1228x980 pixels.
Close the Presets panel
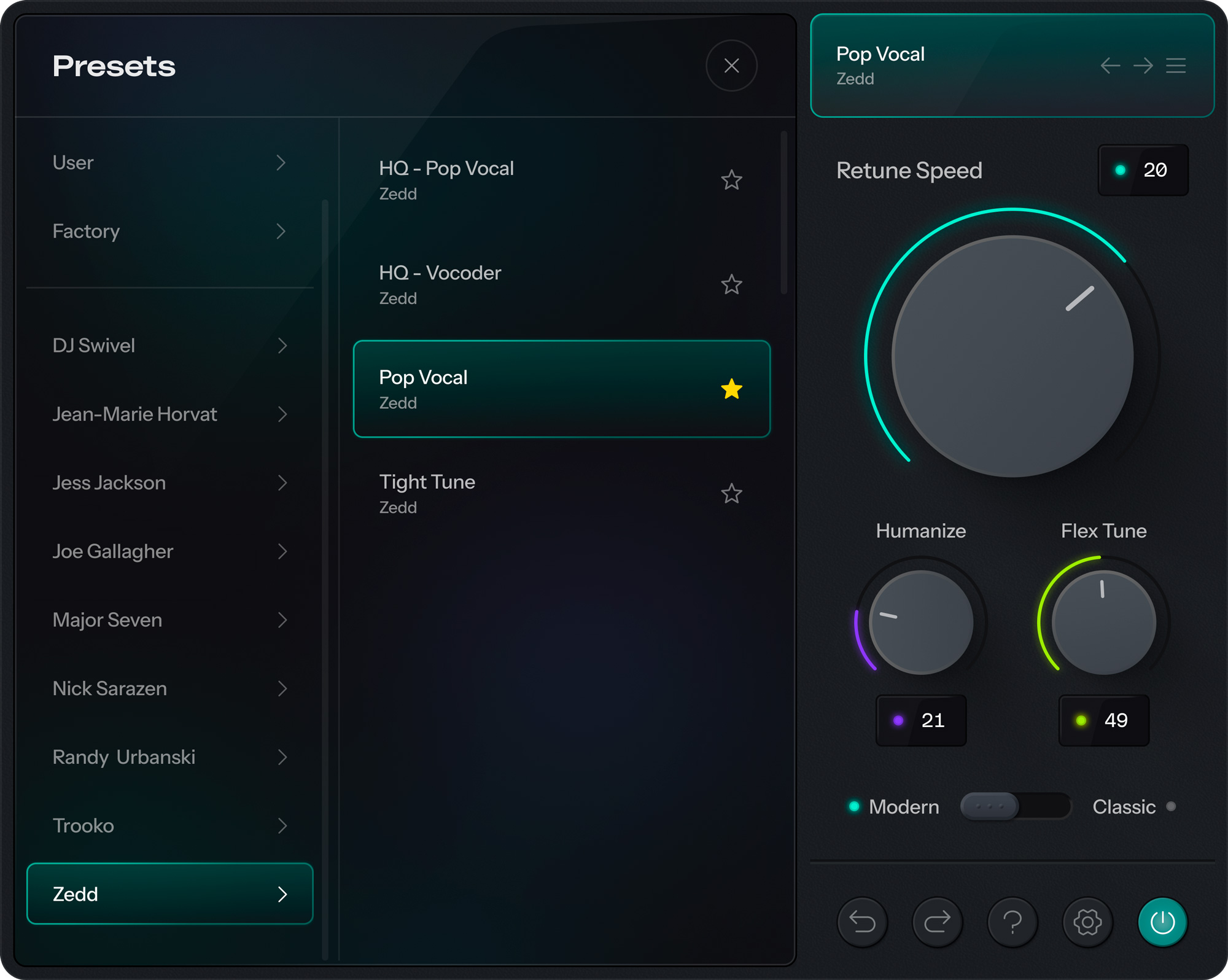point(731,66)
